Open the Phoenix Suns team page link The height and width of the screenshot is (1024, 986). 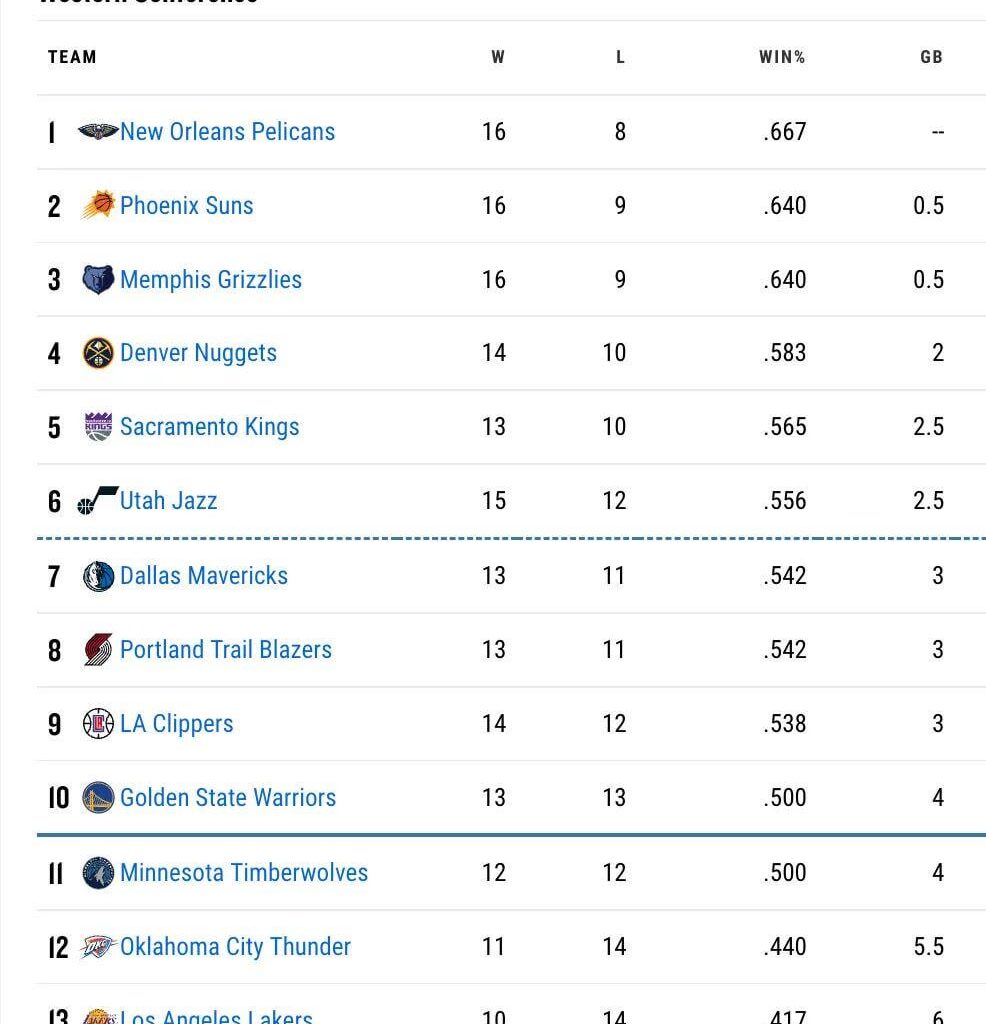187,205
